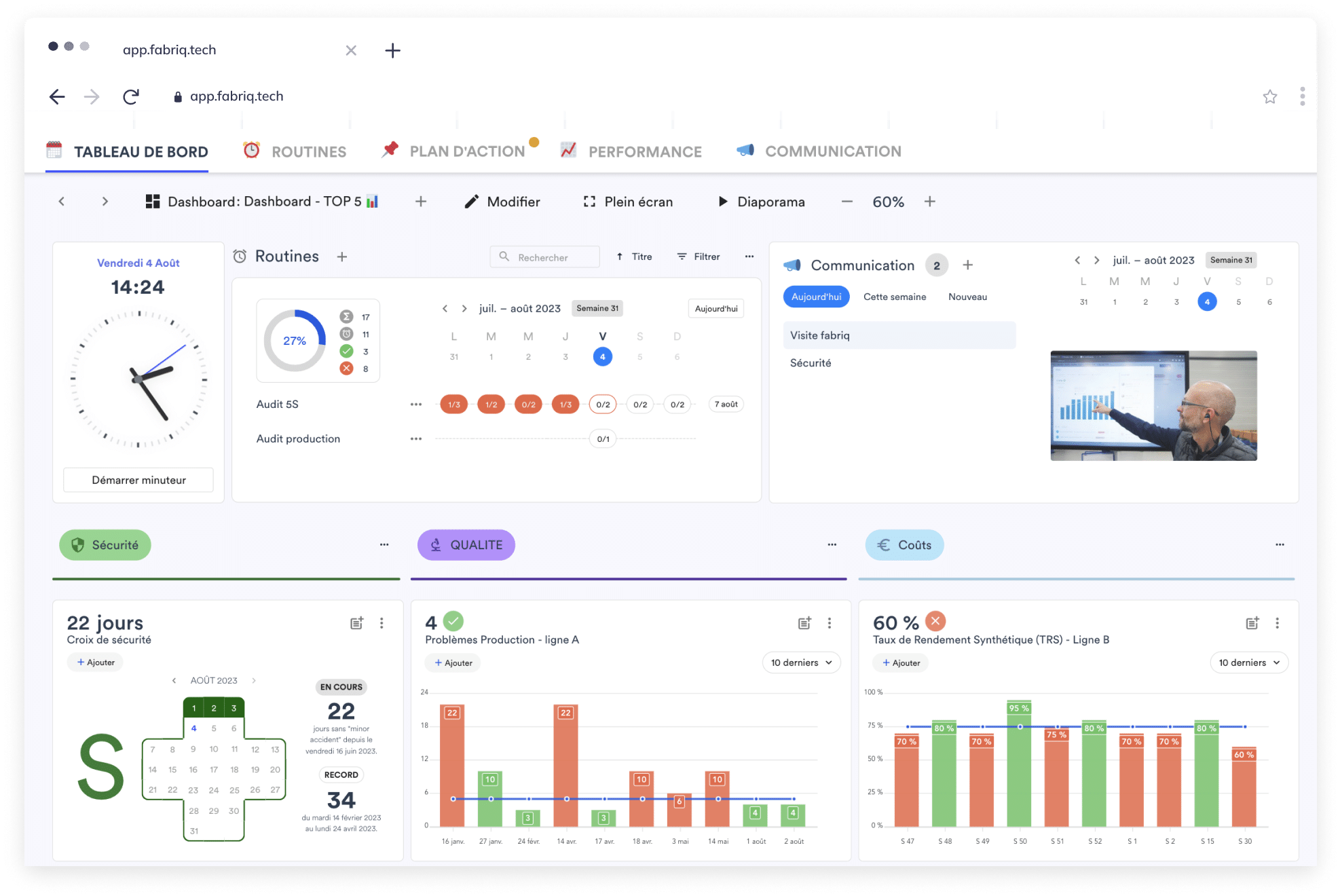
Task: Click the megaphone icon in Communication panel
Action: (792, 265)
